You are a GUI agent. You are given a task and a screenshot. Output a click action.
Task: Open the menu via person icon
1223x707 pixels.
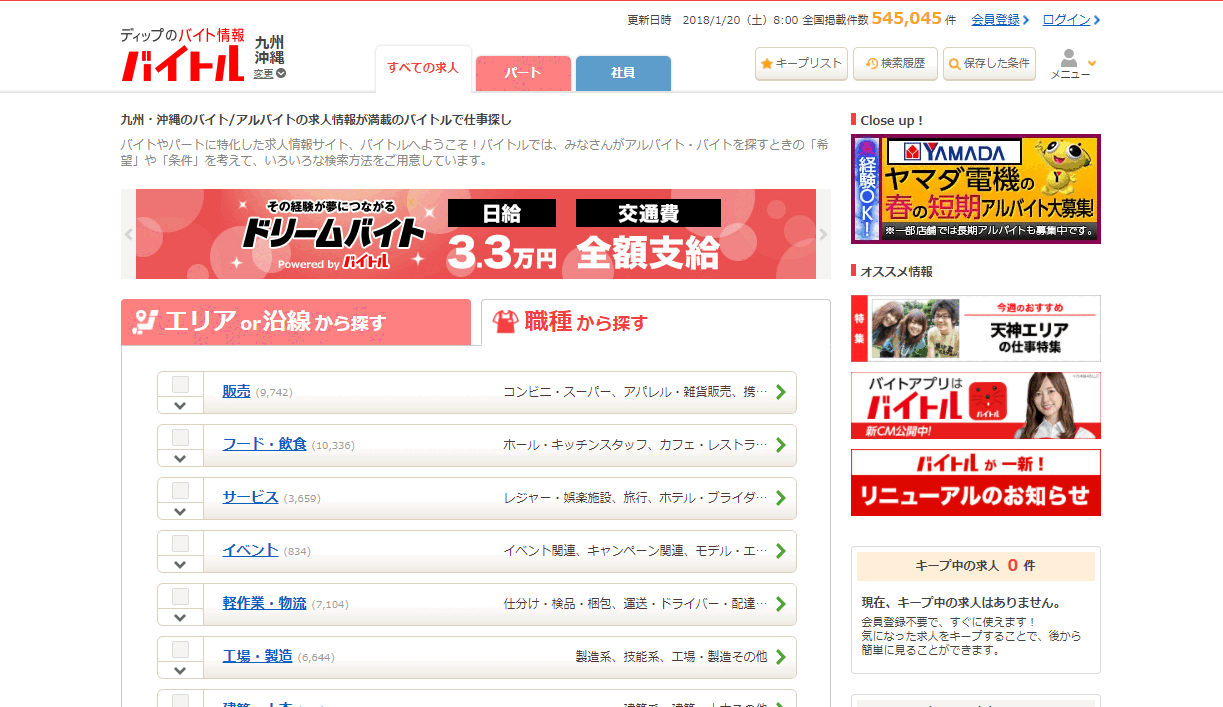1070,64
